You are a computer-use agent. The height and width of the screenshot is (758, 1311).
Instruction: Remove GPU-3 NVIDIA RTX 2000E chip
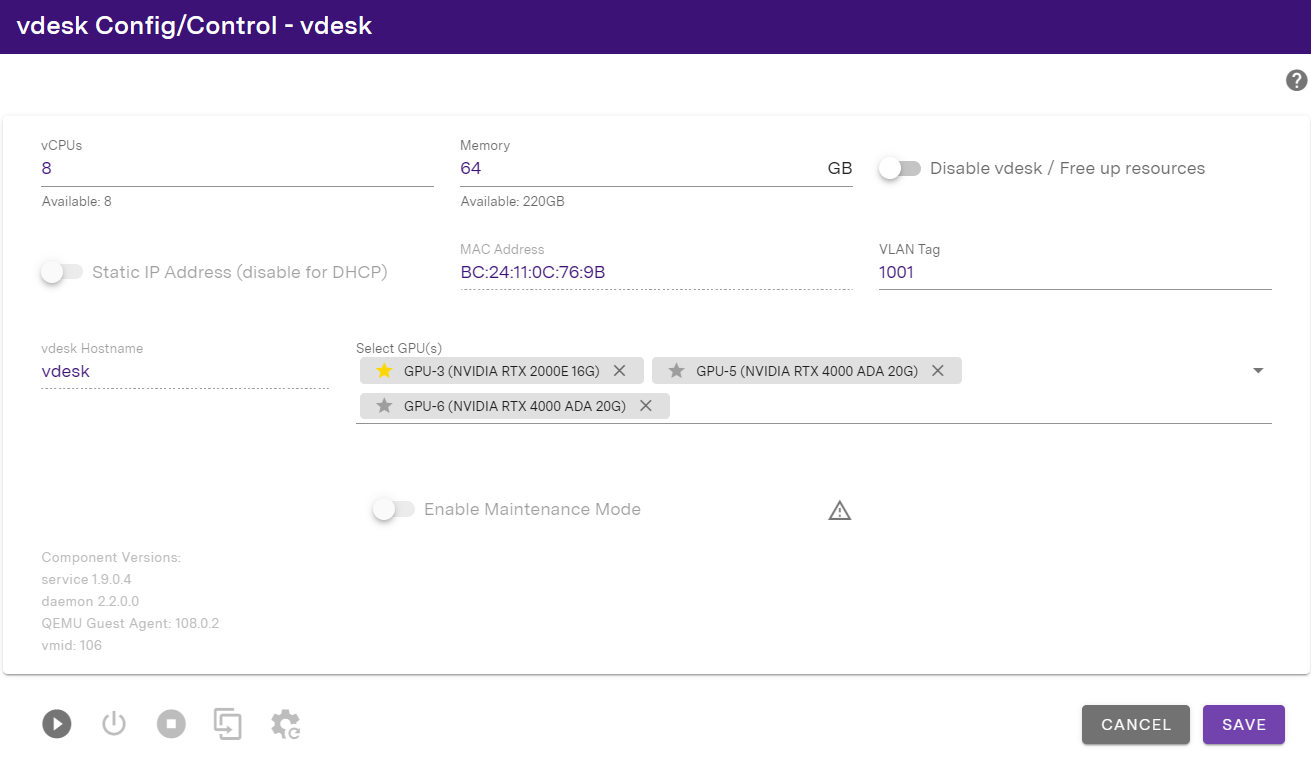click(619, 371)
